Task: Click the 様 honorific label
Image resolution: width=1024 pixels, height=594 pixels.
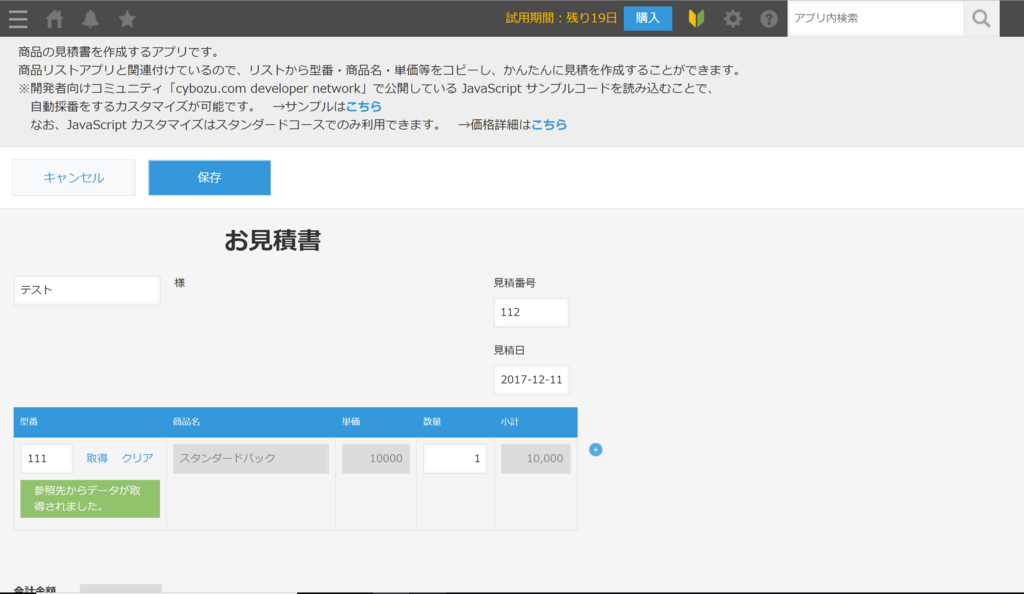Action: [180, 283]
